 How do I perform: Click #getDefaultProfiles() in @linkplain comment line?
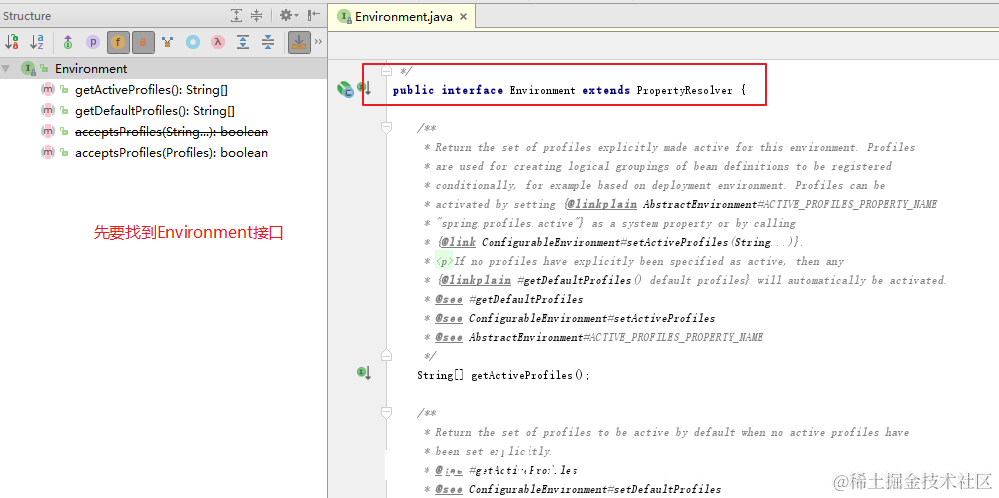579,280
